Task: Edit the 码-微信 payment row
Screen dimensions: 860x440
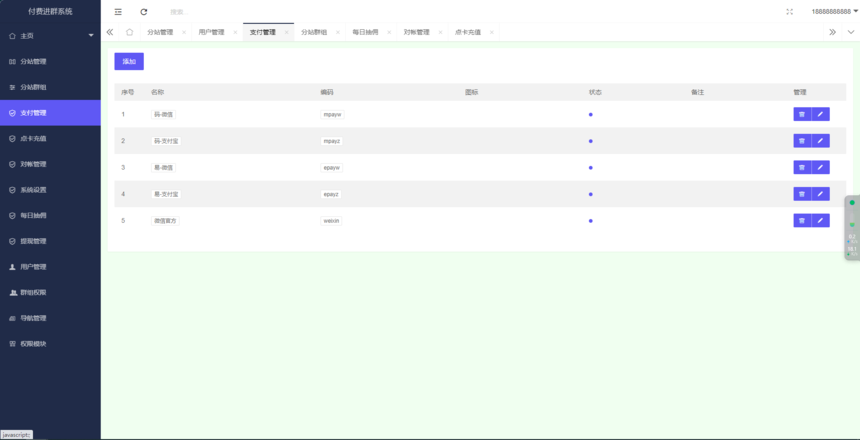Action: tap(821, 114)
